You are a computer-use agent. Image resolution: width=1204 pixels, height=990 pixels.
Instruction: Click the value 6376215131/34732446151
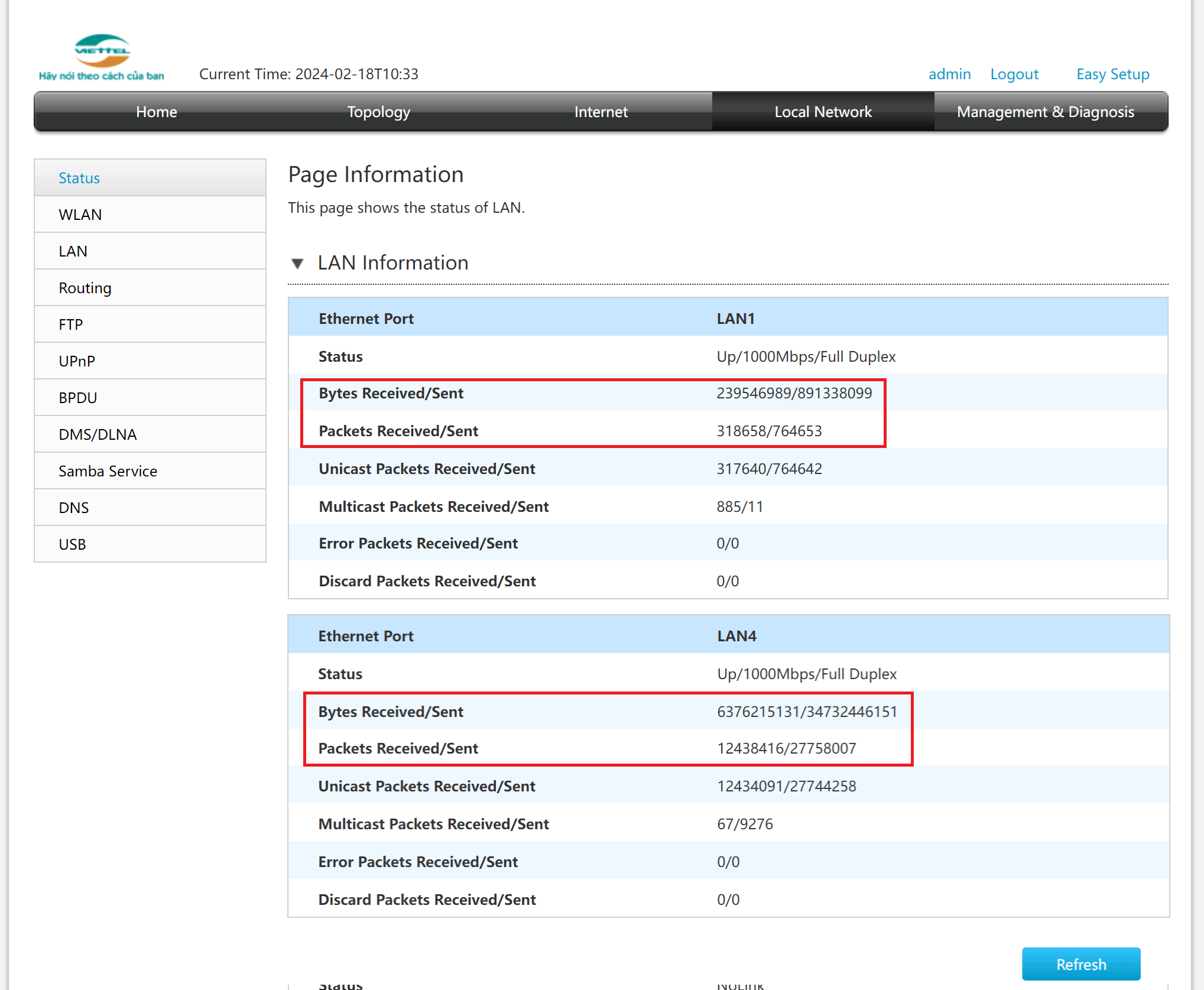coord(807,712)
